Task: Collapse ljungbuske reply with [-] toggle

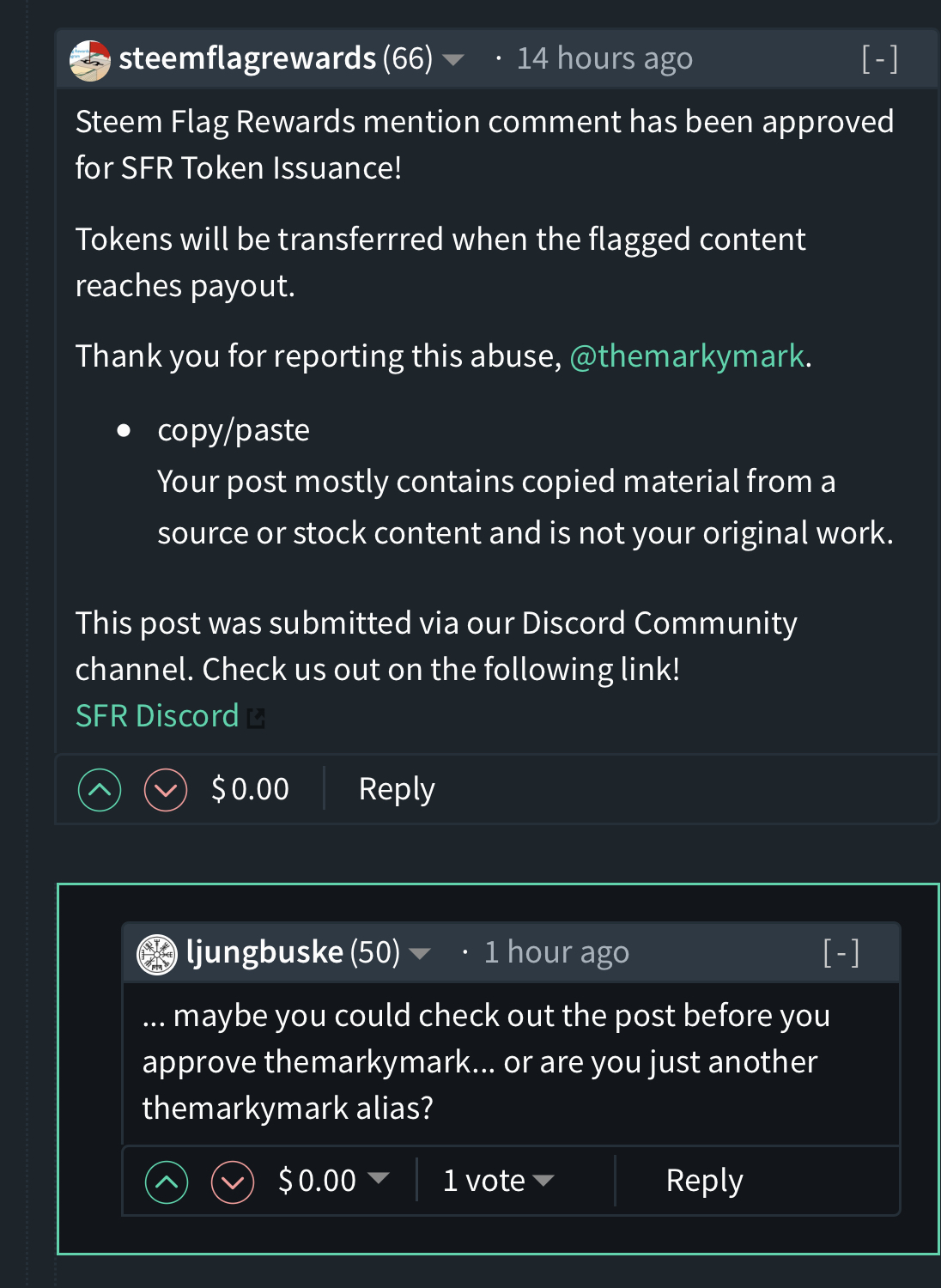Action: tap(841, 952)
